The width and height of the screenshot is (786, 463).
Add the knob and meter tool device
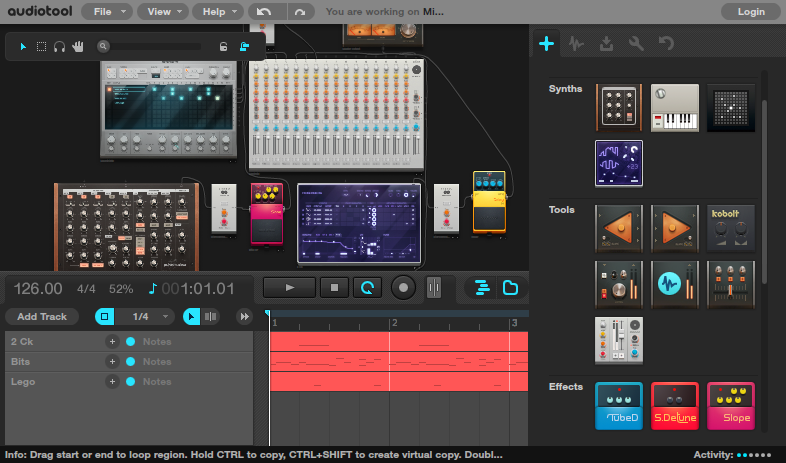(619, 284)
